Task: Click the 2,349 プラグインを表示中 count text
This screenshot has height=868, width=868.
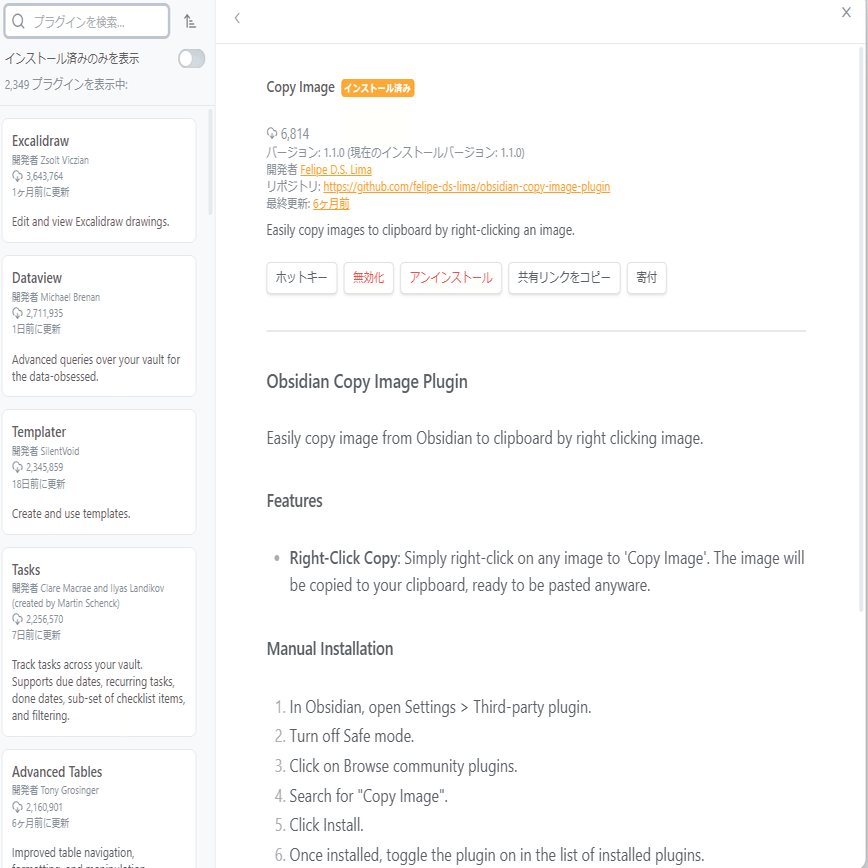Action: (66, 85)
